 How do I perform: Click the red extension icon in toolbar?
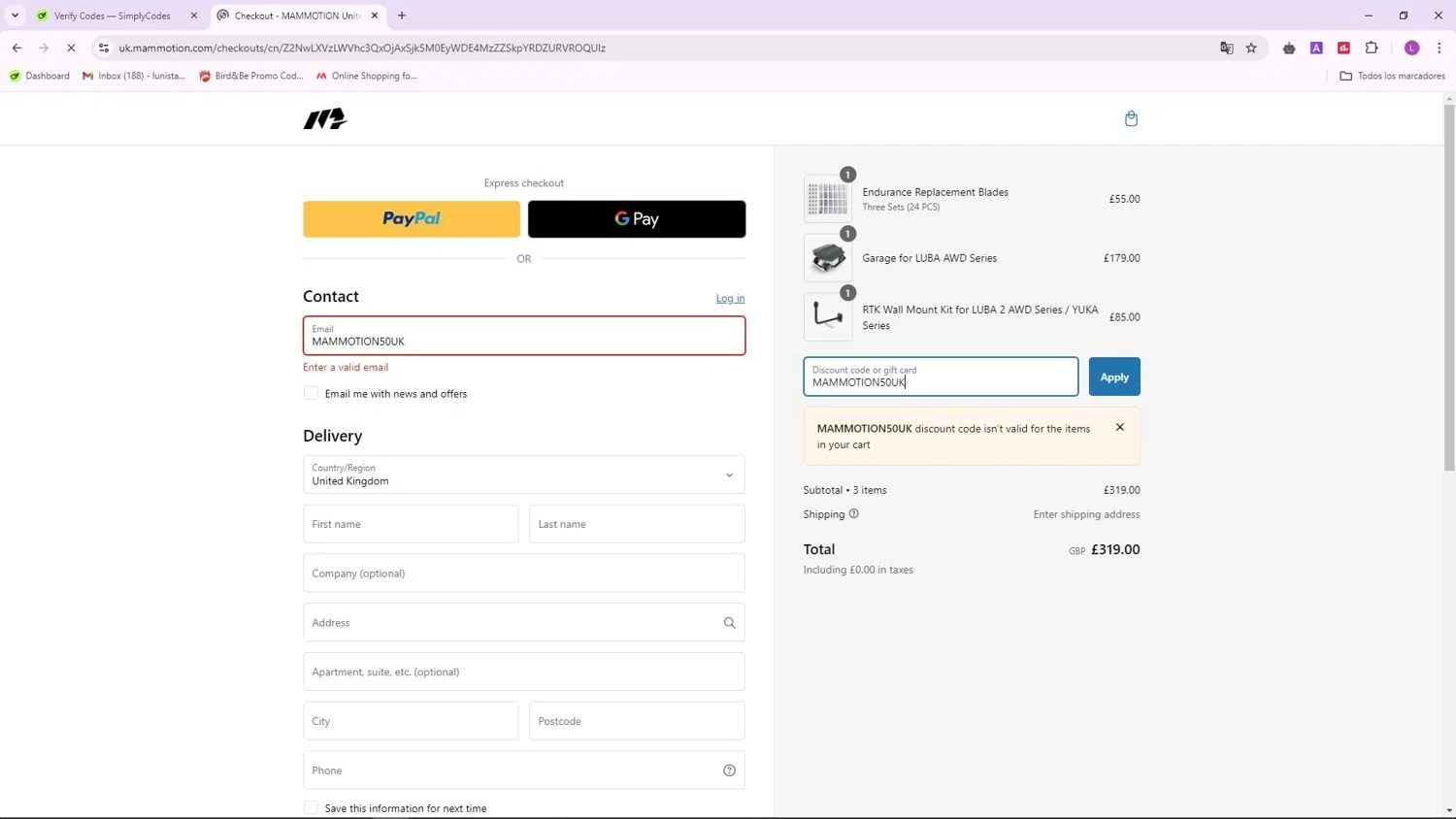click(1344, 48)
